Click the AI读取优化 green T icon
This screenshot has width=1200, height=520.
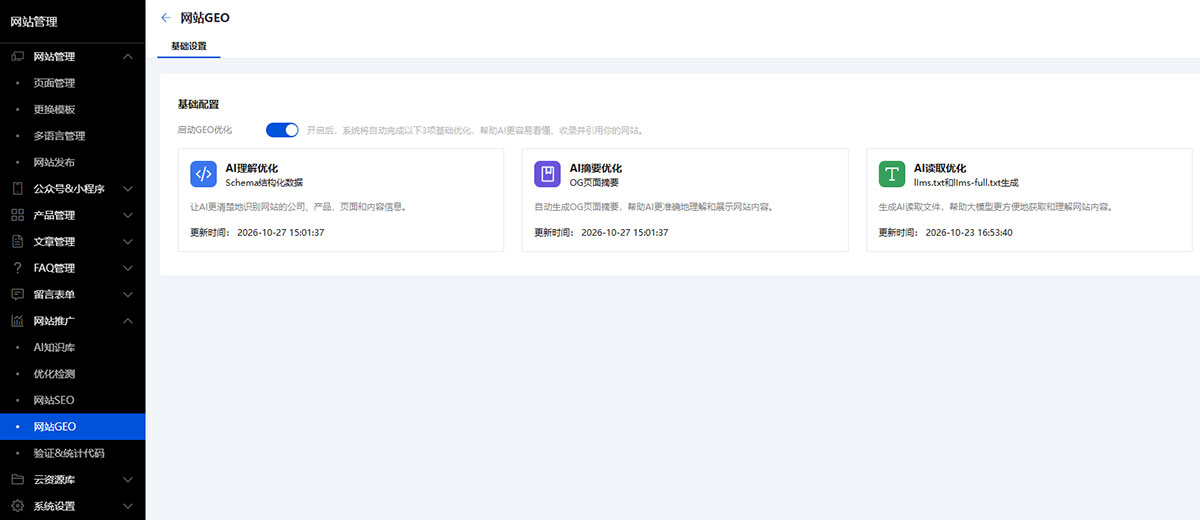click(x=892, y=174)
